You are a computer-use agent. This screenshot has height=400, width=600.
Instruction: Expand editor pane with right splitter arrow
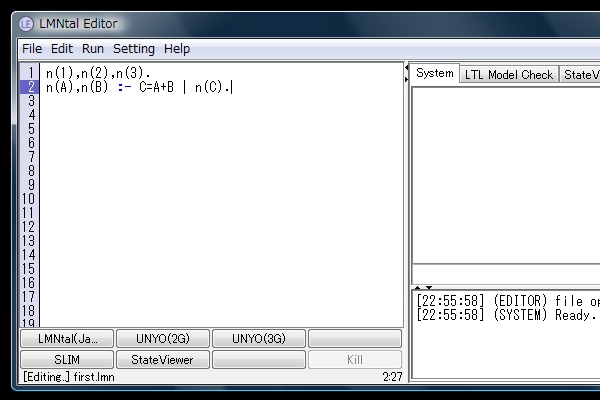406,78
